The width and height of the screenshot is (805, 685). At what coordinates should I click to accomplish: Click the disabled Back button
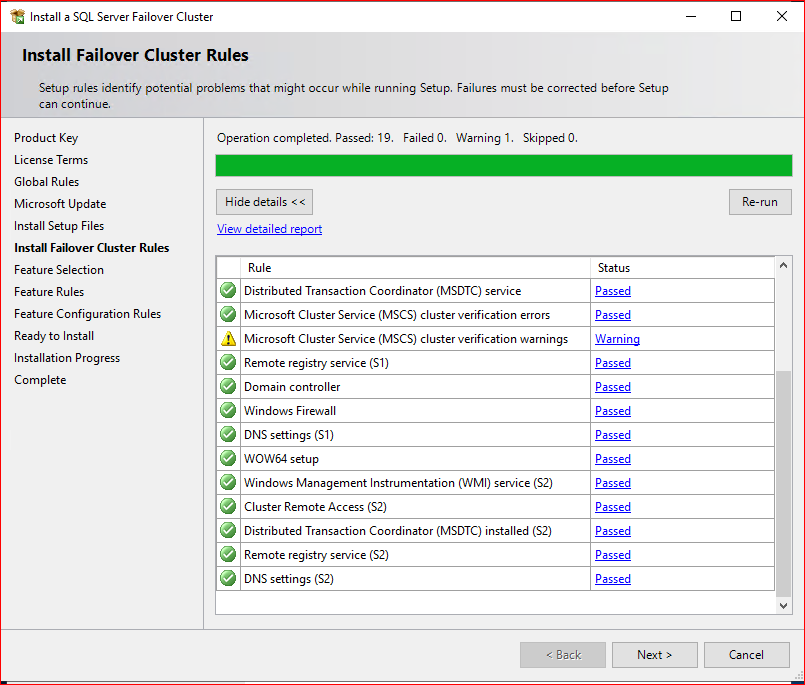563,655
